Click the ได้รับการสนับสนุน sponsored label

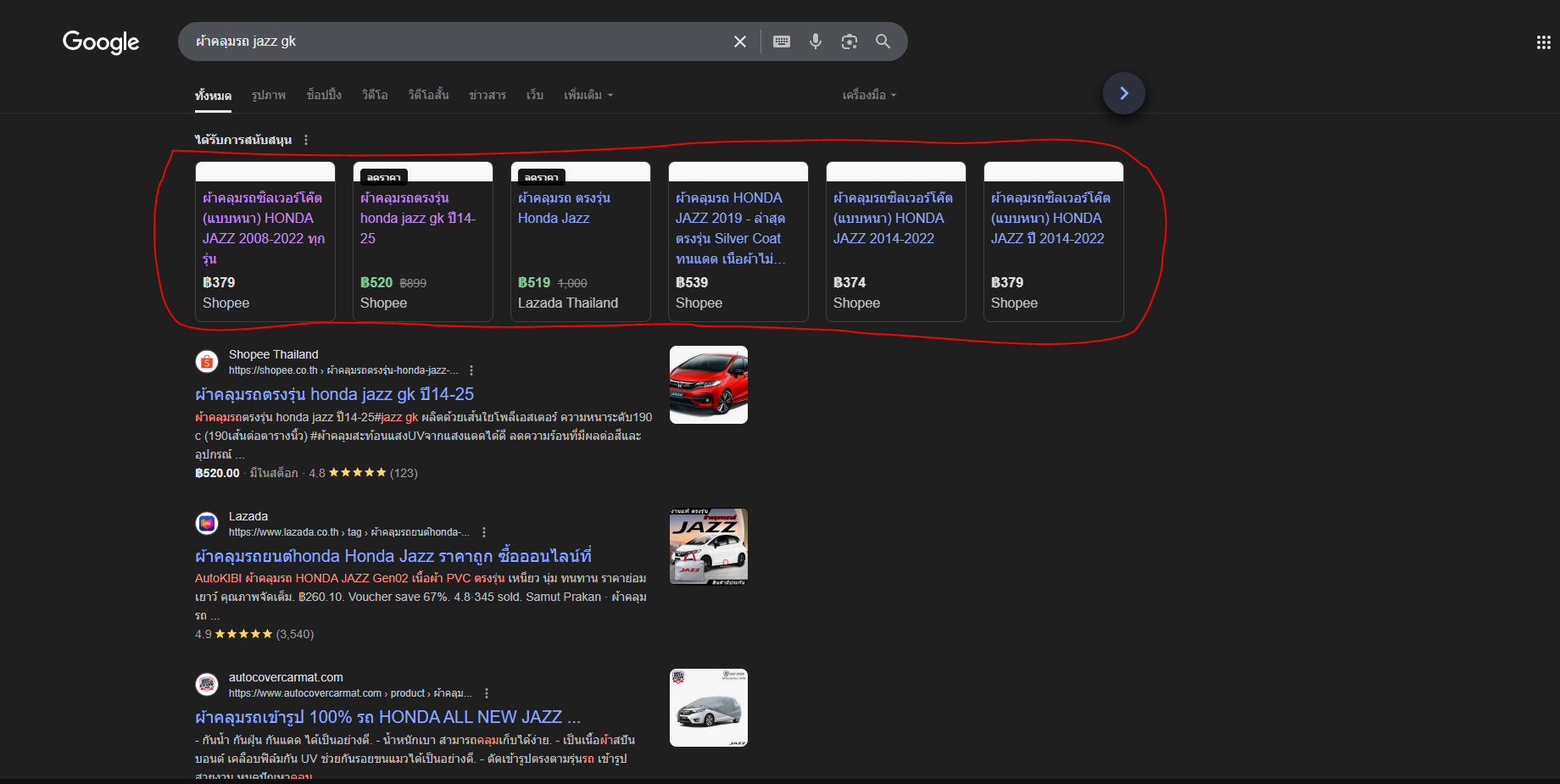tap(243, 140)
